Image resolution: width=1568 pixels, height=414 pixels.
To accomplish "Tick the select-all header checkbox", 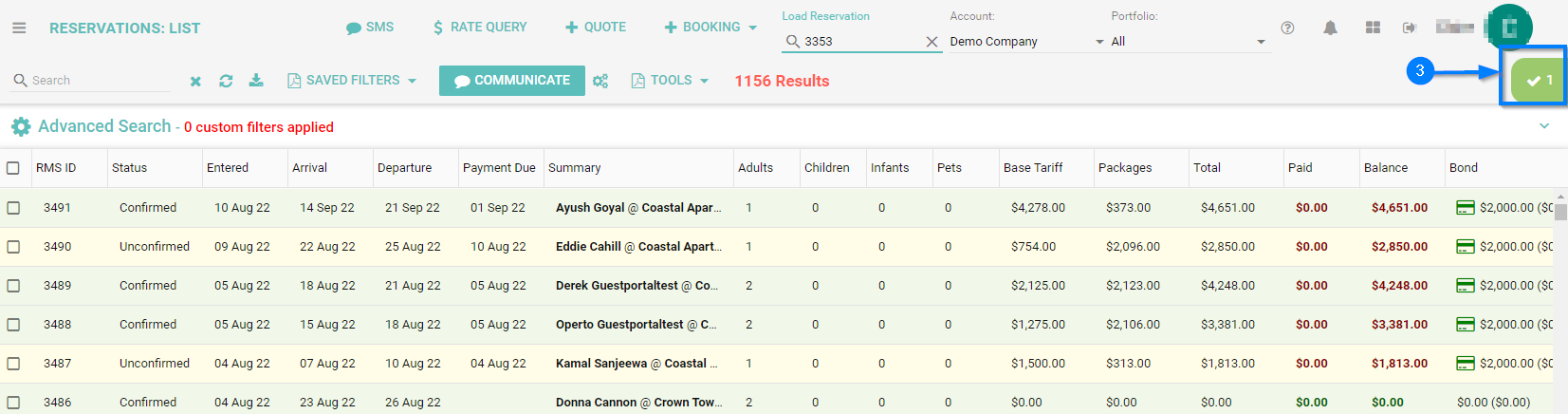I will click(x=13, y=168).
